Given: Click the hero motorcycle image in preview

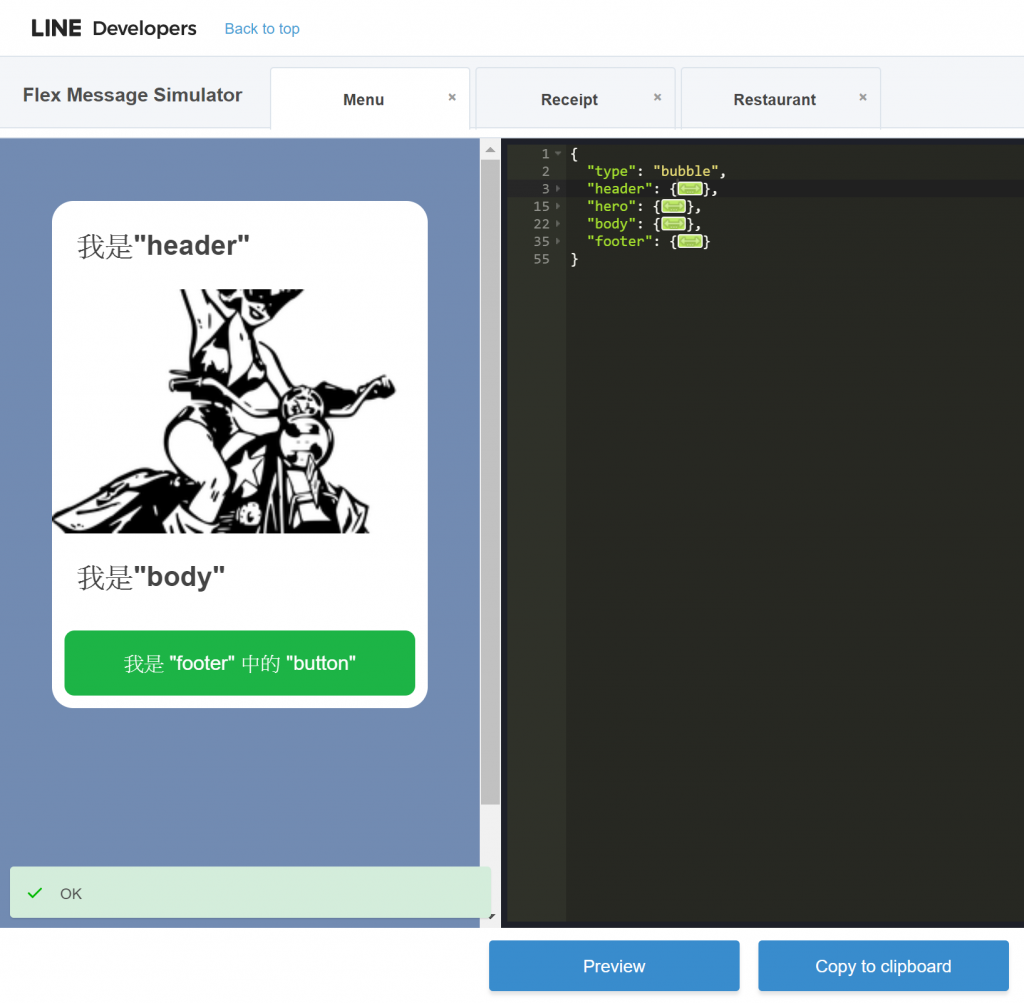Looking at the screenshot, I should coord(240,411).
